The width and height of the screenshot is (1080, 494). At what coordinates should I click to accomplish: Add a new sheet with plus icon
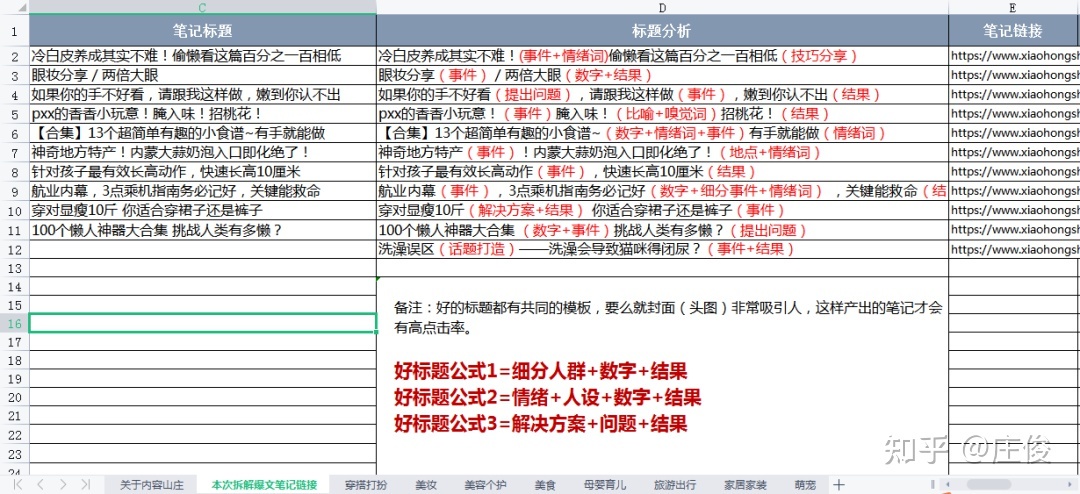(838, 485)
